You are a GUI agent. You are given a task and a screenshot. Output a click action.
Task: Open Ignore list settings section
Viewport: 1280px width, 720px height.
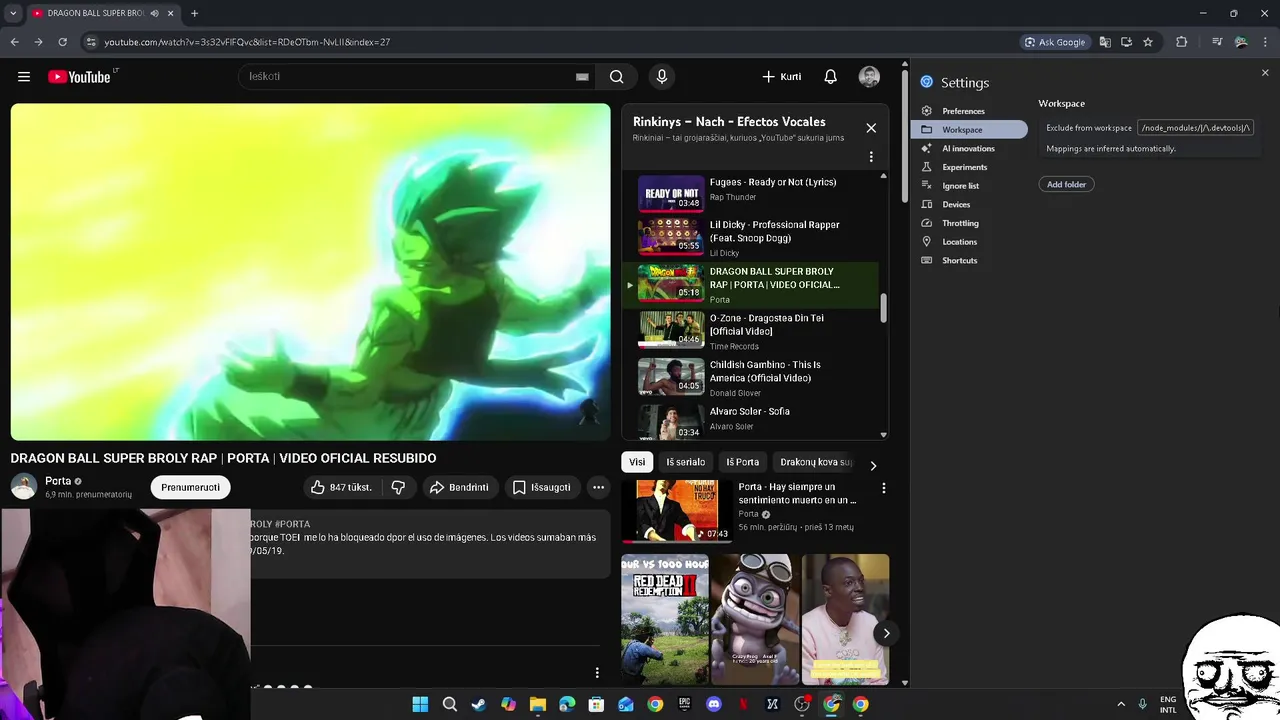(x=968, y=186)
